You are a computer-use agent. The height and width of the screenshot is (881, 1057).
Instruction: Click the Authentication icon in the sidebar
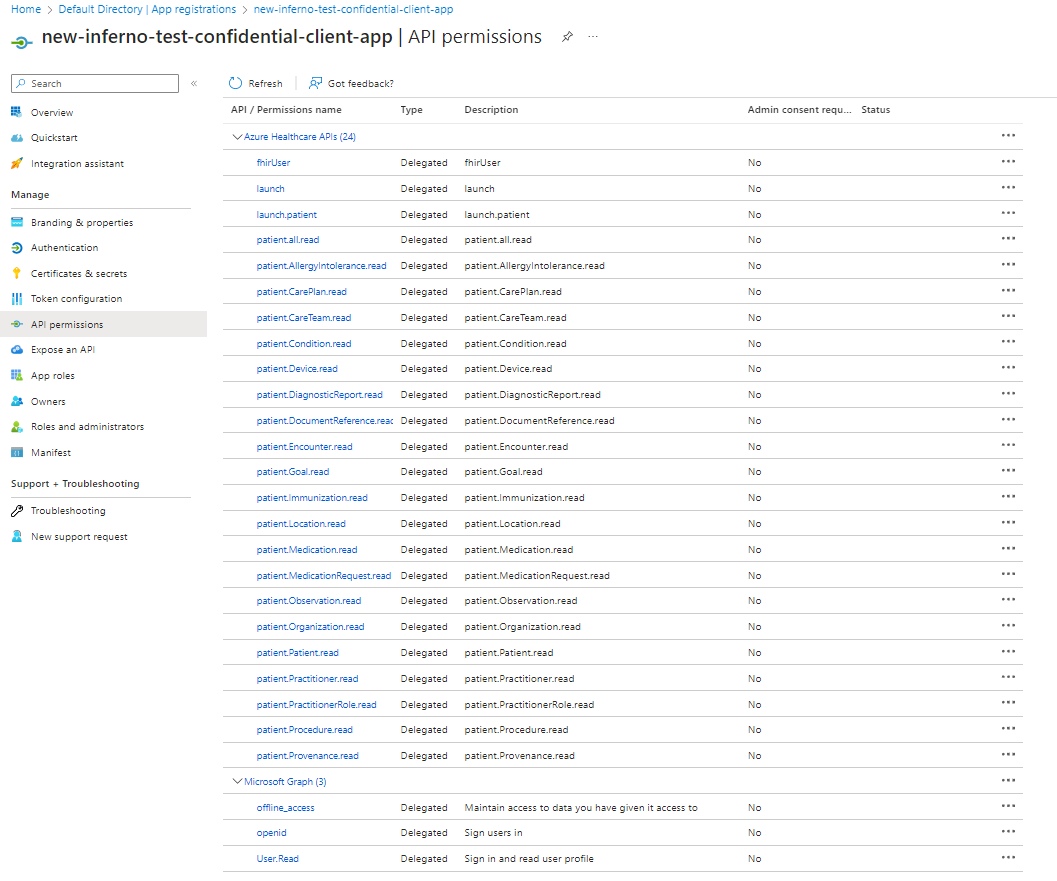17,248
